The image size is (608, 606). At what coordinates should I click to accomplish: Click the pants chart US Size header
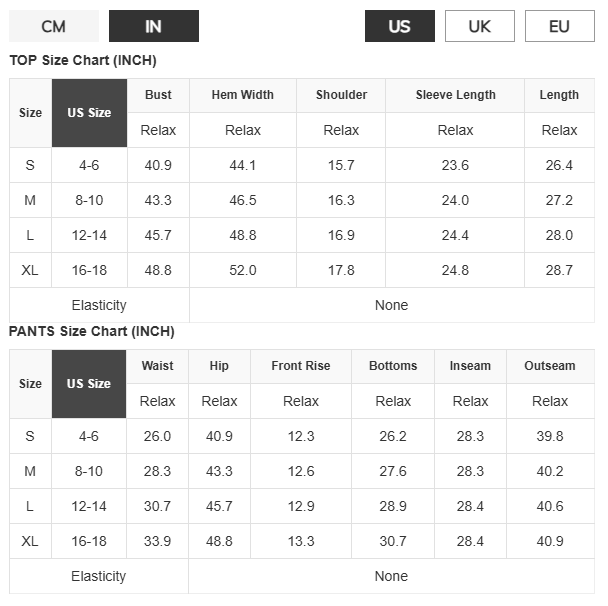tap(89, 384)
